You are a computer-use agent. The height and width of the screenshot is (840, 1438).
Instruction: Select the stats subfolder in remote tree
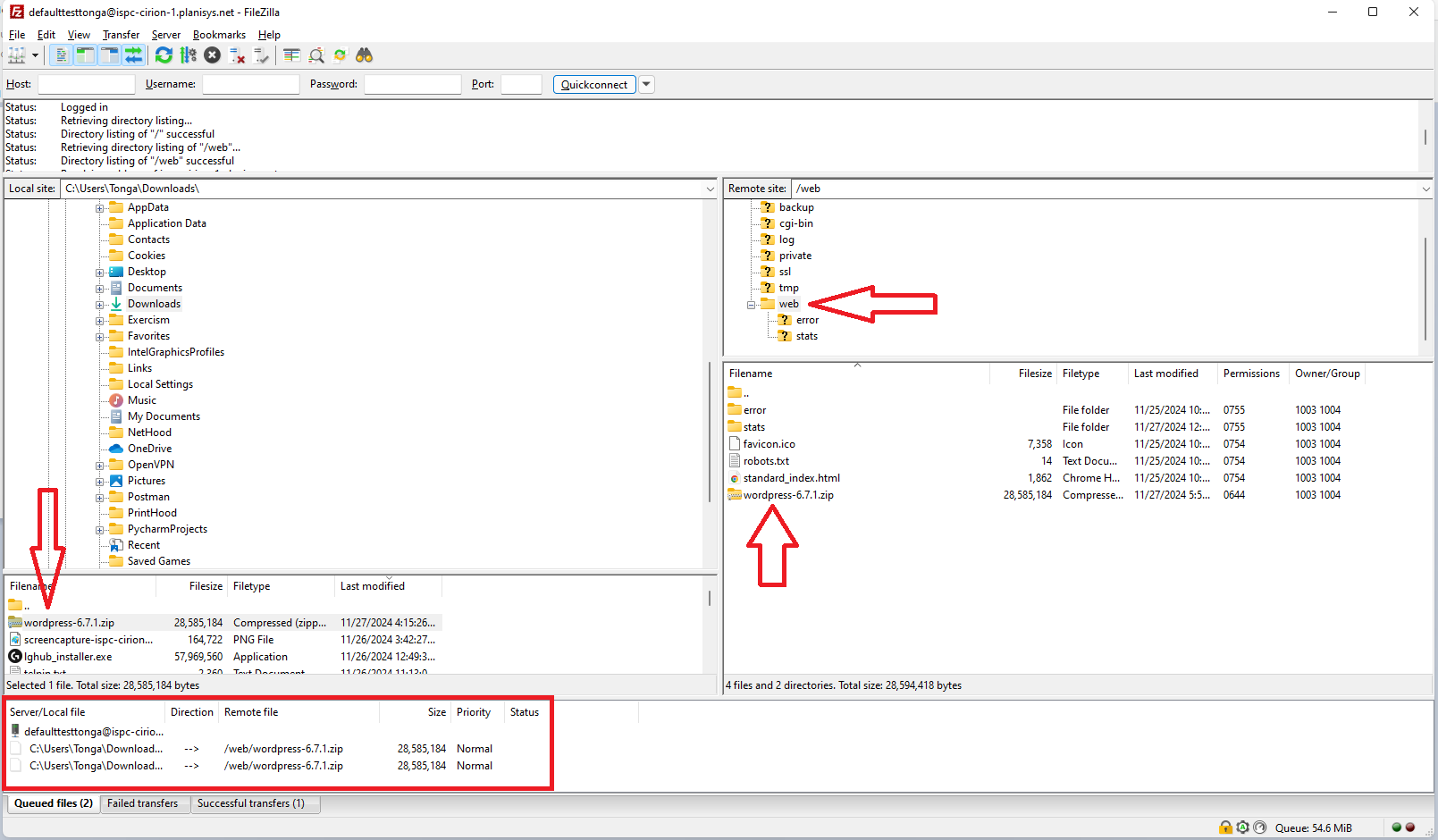coord(807,336)
